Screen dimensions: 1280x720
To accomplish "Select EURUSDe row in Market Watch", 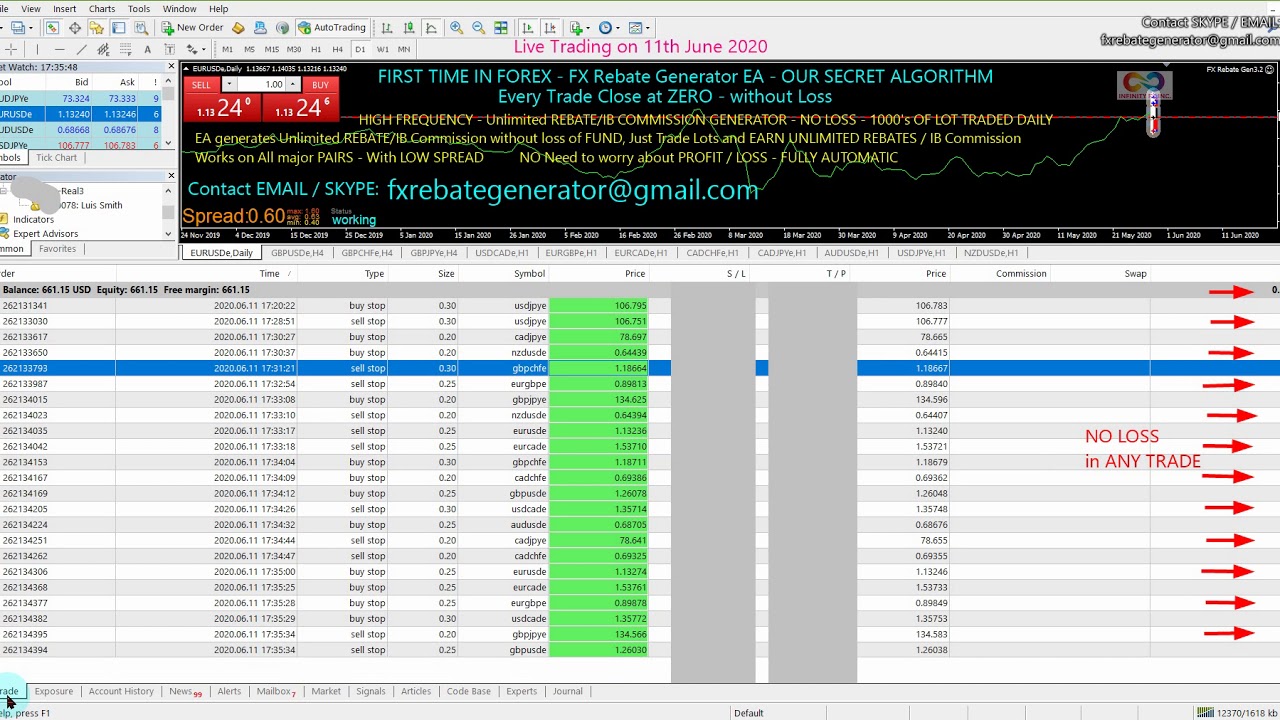I will coord(80,114).
